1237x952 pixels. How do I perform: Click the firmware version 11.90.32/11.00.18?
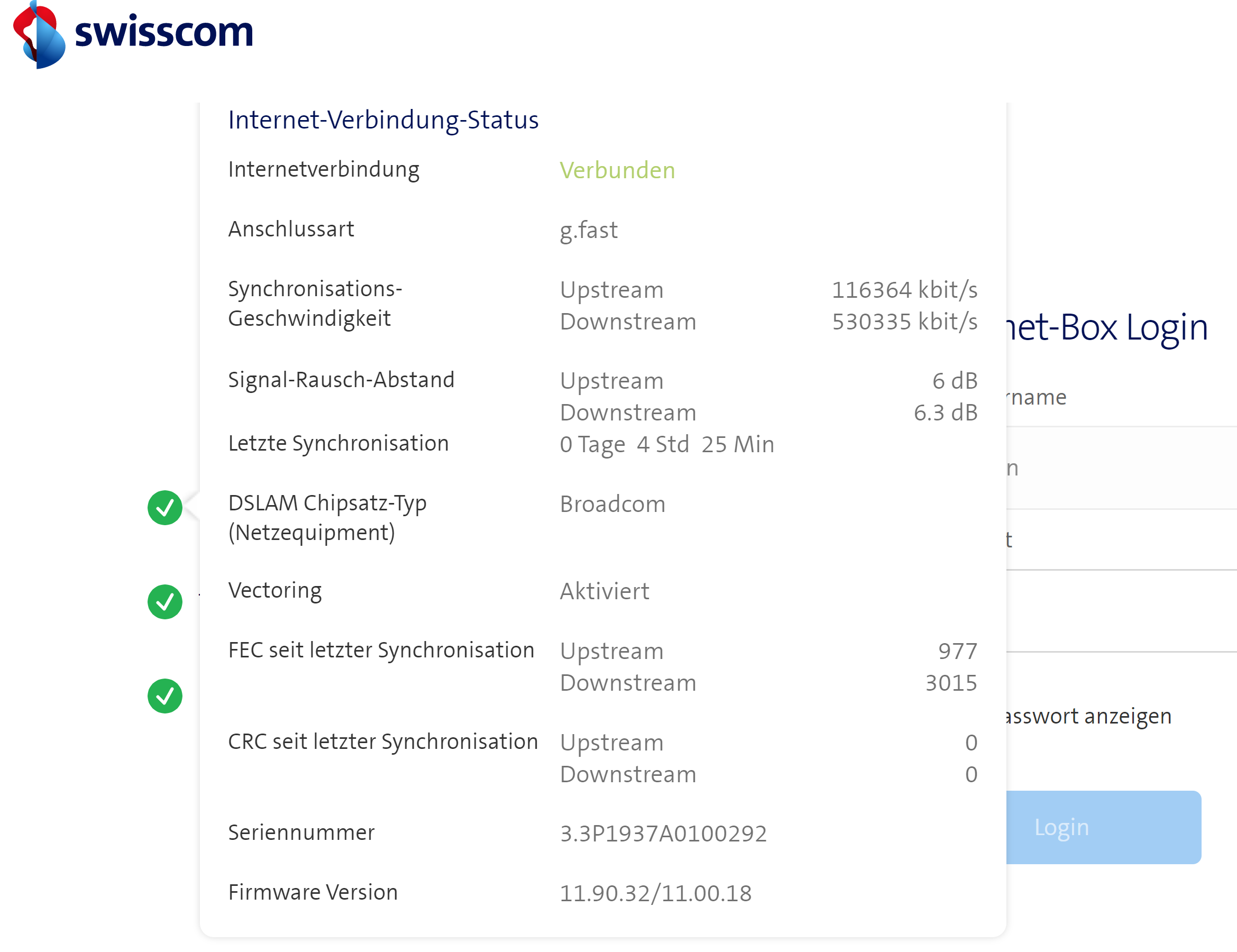coord(655,893)
